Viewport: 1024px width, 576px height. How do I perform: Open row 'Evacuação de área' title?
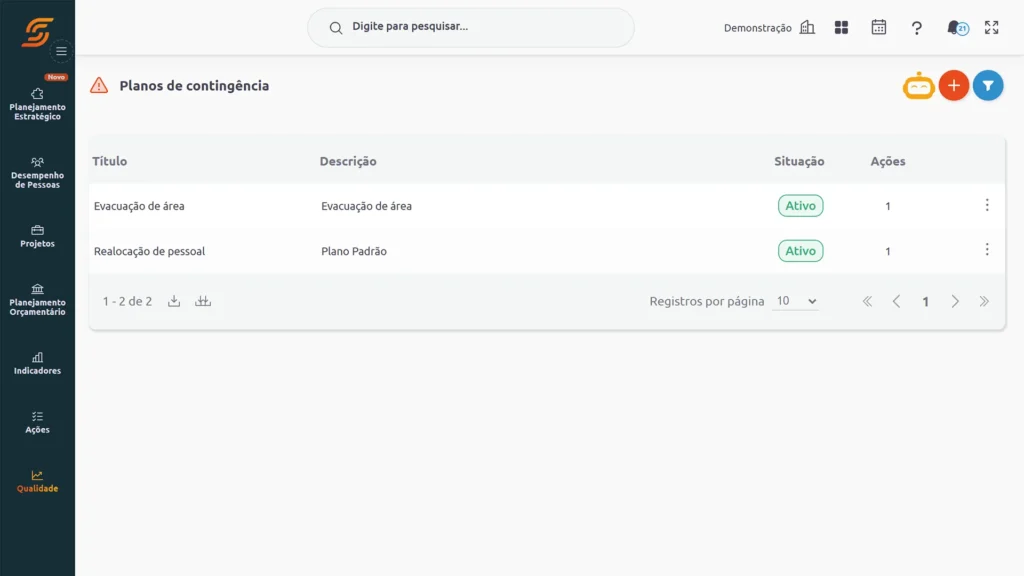139,206
